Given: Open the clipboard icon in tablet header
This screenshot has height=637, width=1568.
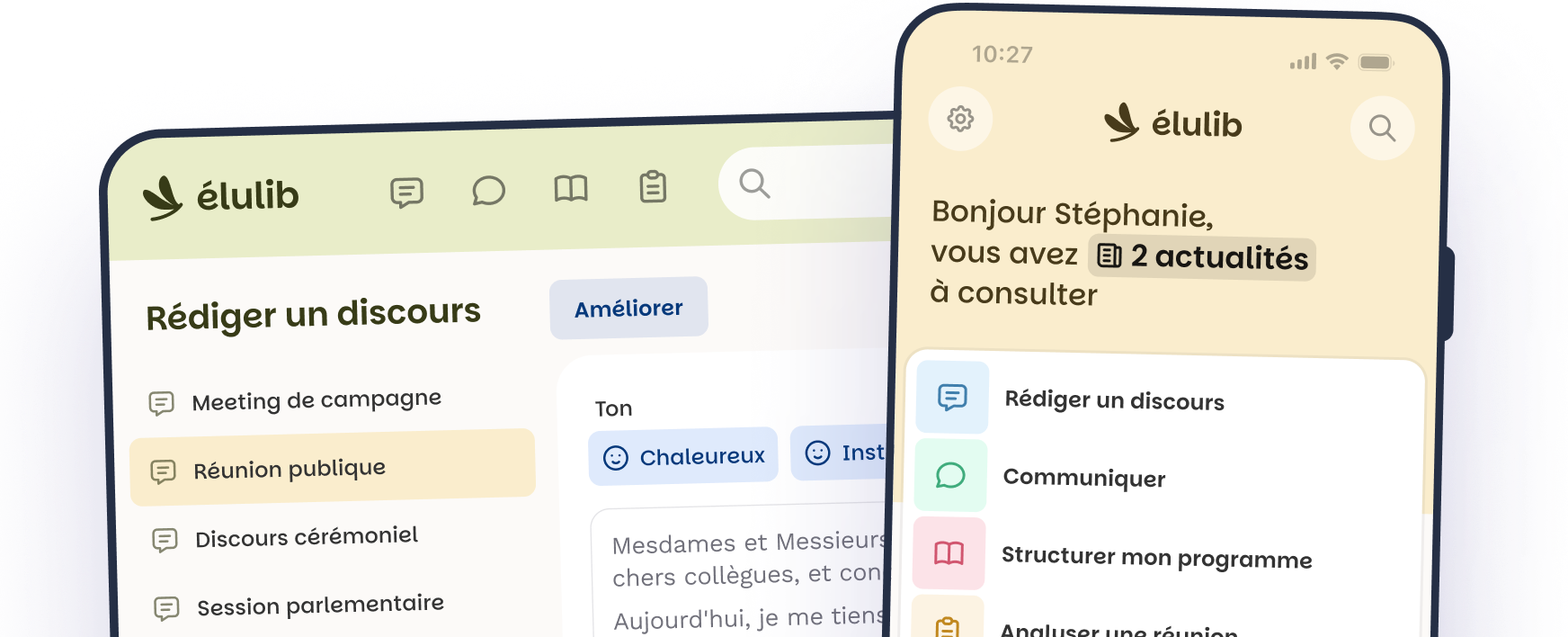Looking at the screenshot, I should 653,187.
